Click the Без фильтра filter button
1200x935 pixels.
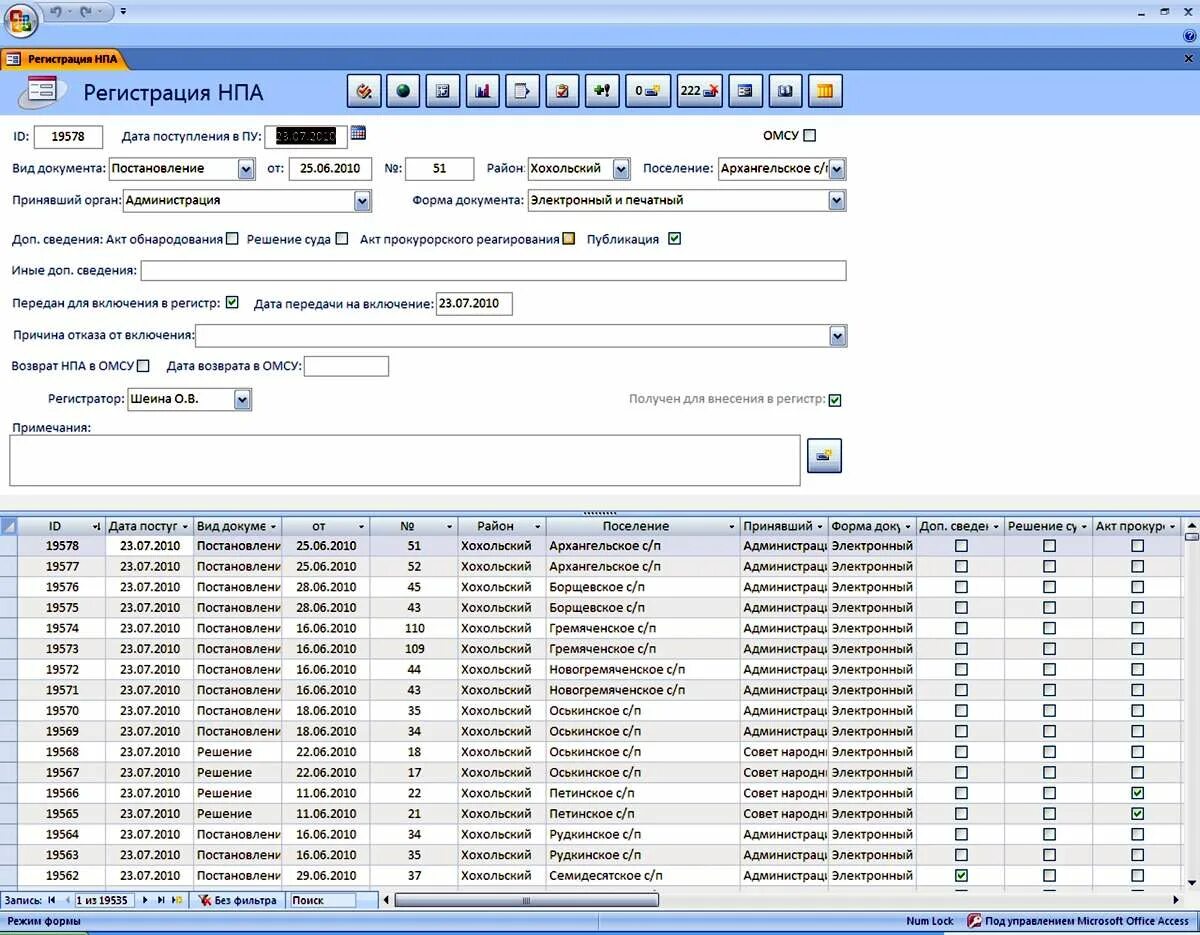(238, 900)
